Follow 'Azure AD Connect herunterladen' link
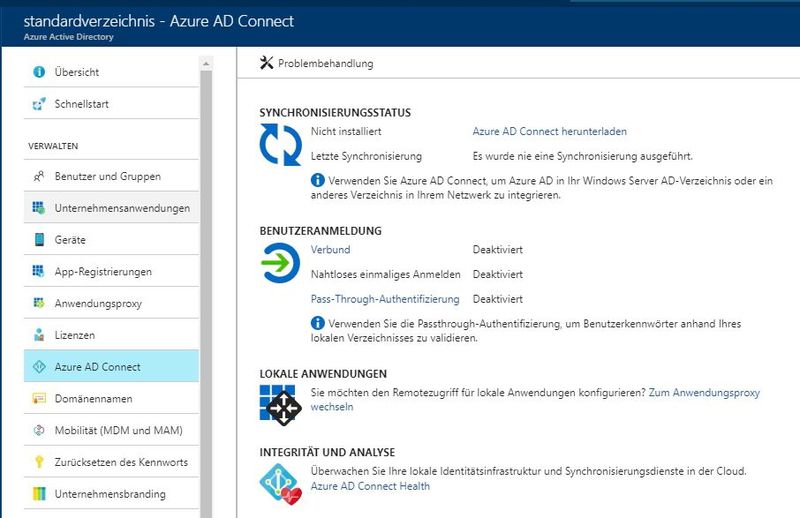This screenshot has height=518, width=800. tap(549, 131)
